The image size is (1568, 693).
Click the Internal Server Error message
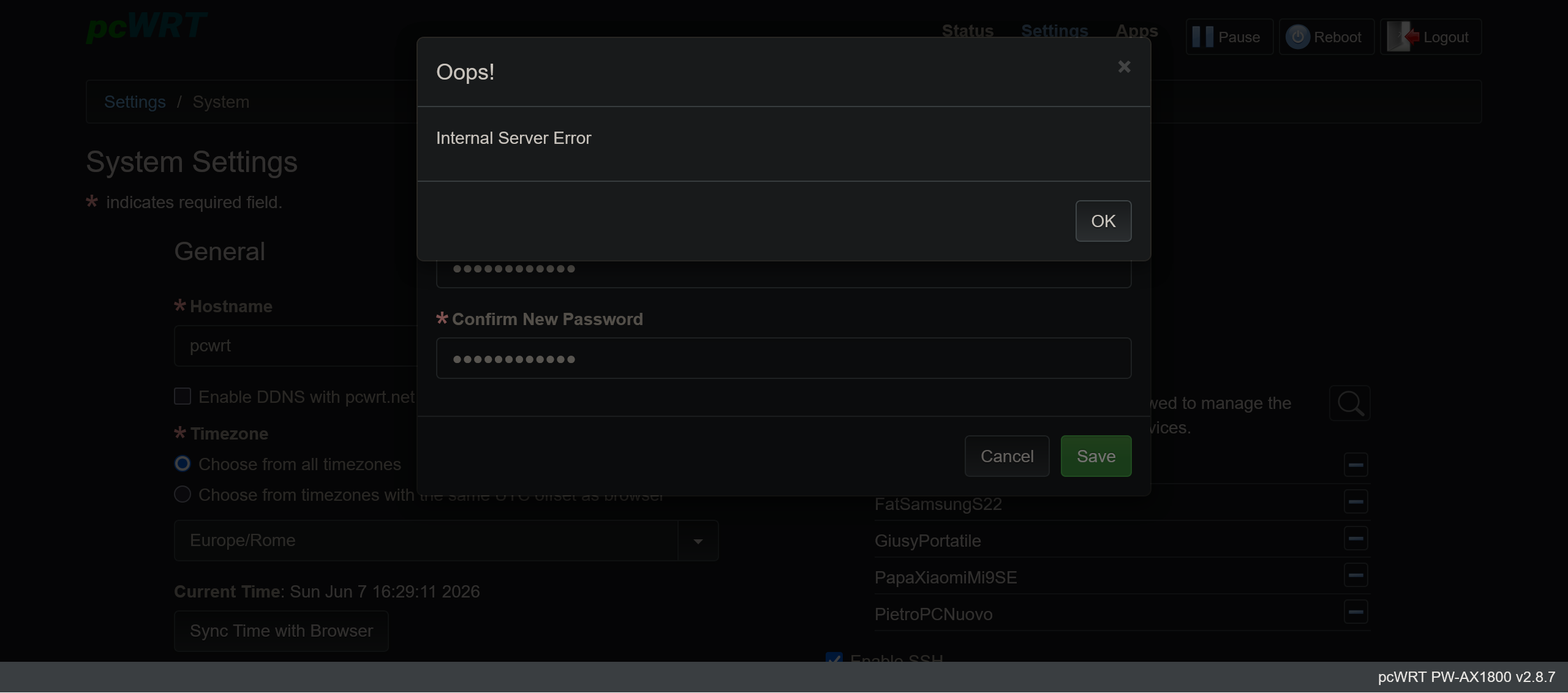click(513, 138)
